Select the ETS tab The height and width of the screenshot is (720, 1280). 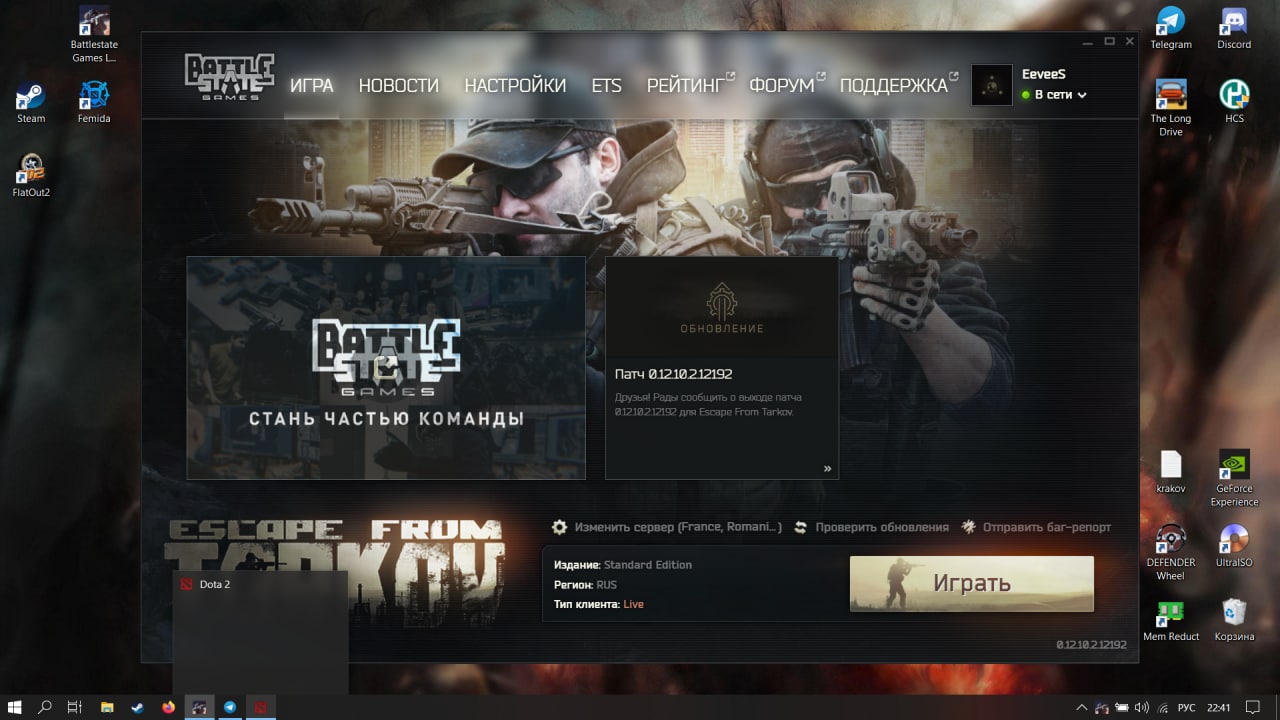(606, 86)
